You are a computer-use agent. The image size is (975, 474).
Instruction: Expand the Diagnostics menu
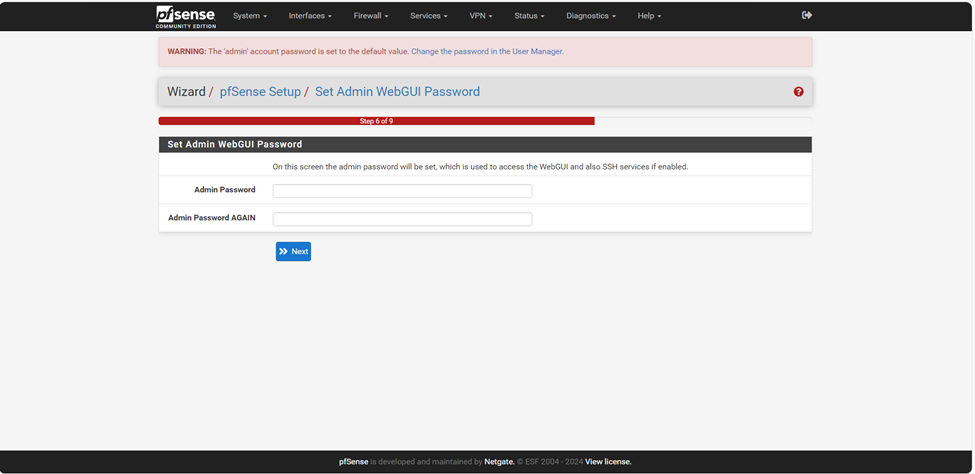coord(590,16)
